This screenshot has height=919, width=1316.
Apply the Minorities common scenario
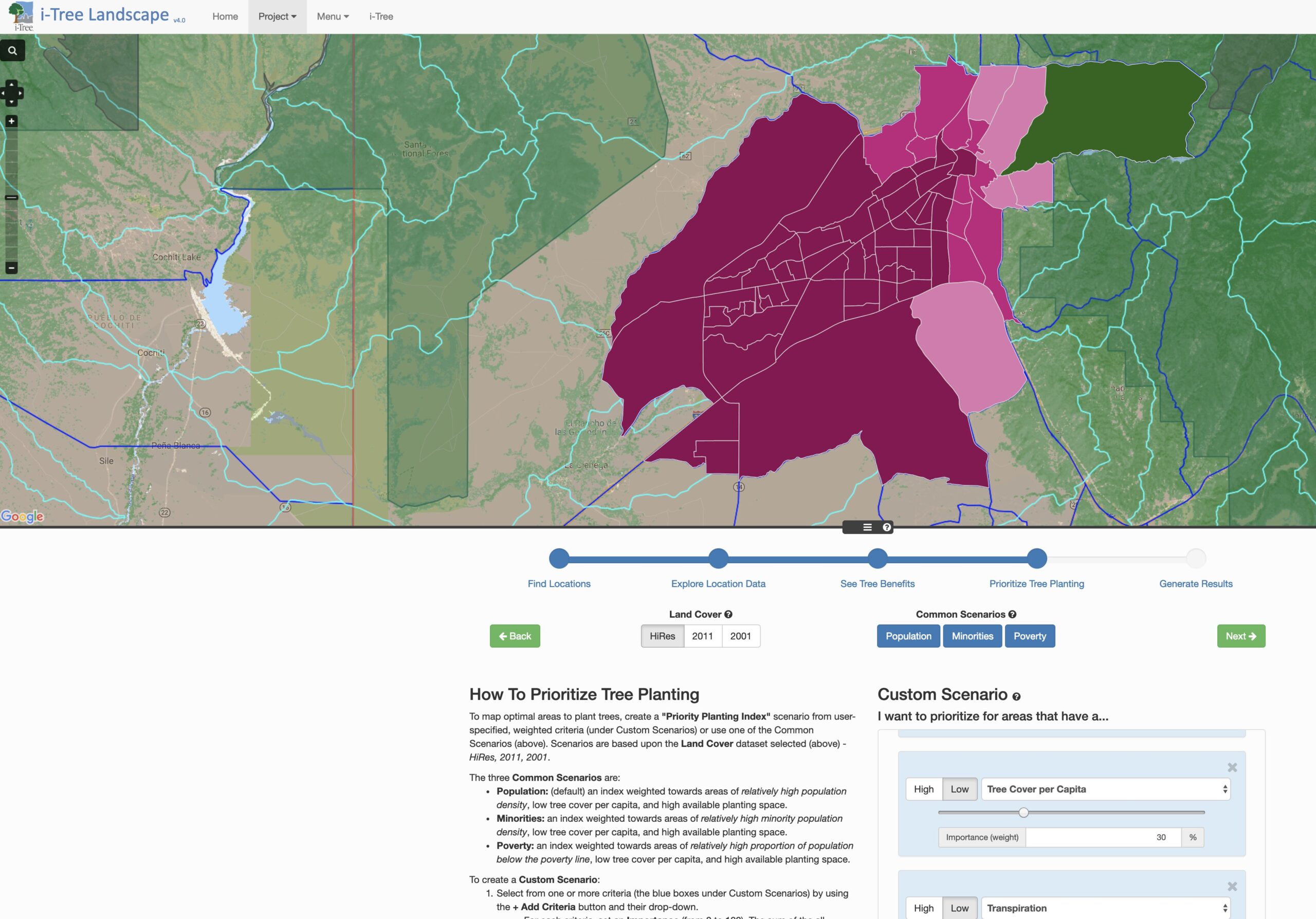tap(972, 636)
